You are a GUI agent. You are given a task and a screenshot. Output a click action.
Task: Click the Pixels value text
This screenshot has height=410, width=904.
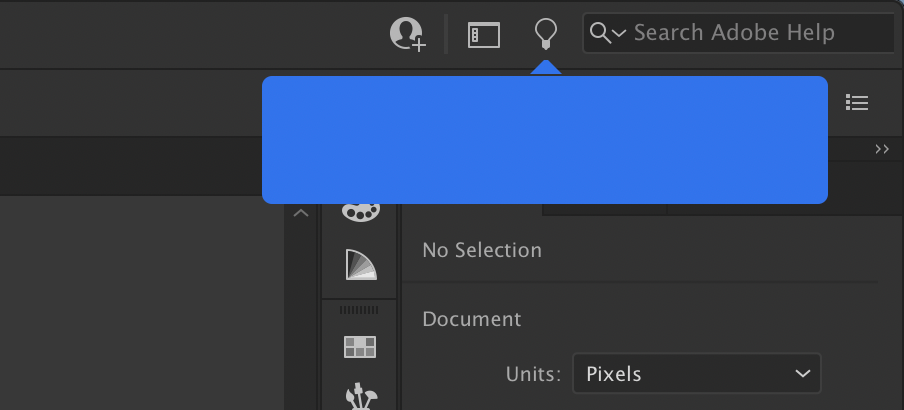(x=614, y=374)
